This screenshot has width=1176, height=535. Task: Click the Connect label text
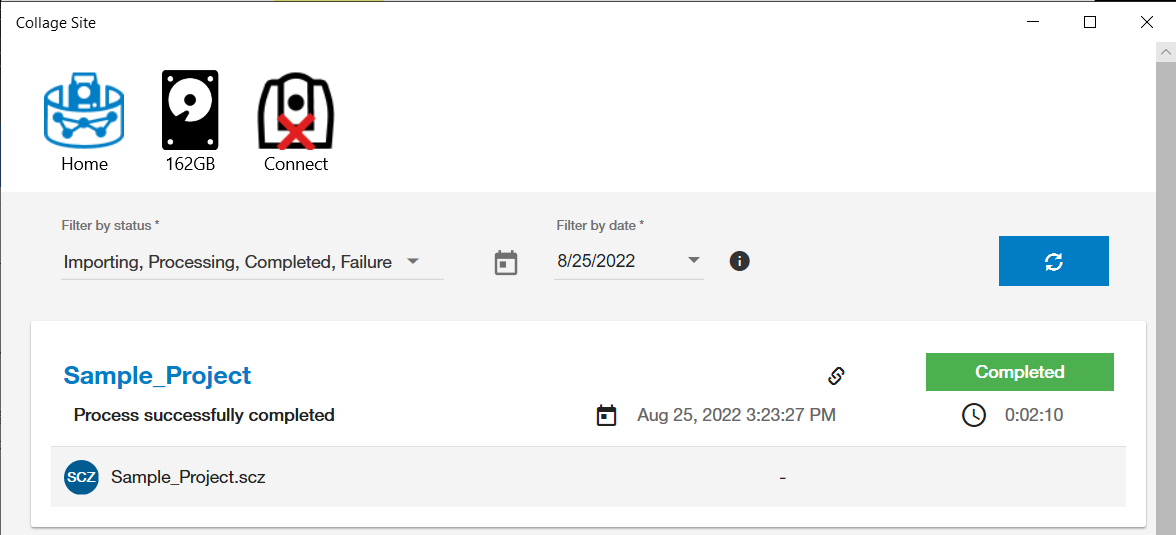296,164
